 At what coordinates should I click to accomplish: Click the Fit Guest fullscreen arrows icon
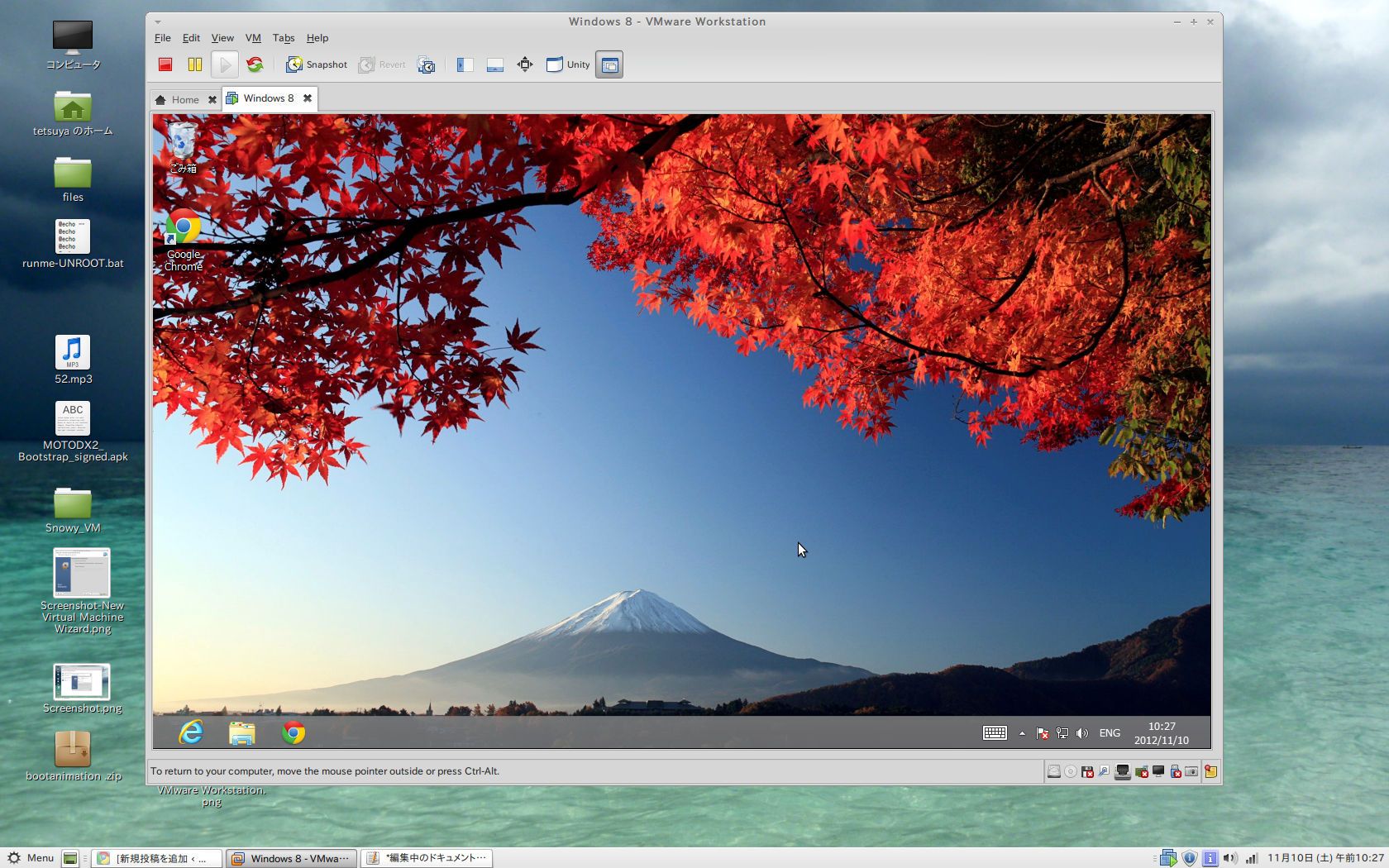tap(525, 64)
